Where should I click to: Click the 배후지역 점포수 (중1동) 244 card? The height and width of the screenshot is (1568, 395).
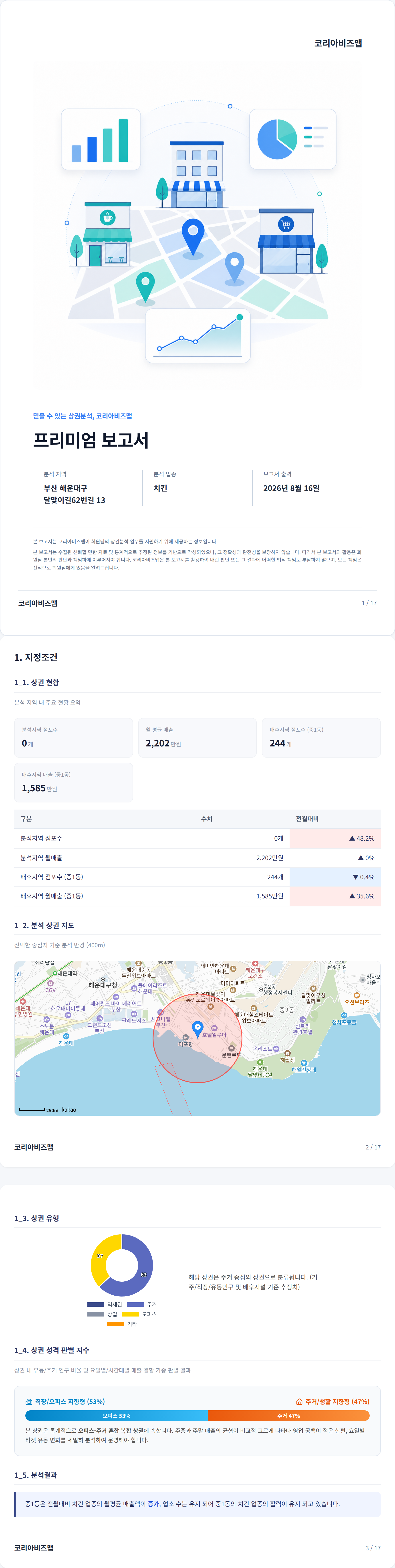pyautogui.click(x=321, y=738)
